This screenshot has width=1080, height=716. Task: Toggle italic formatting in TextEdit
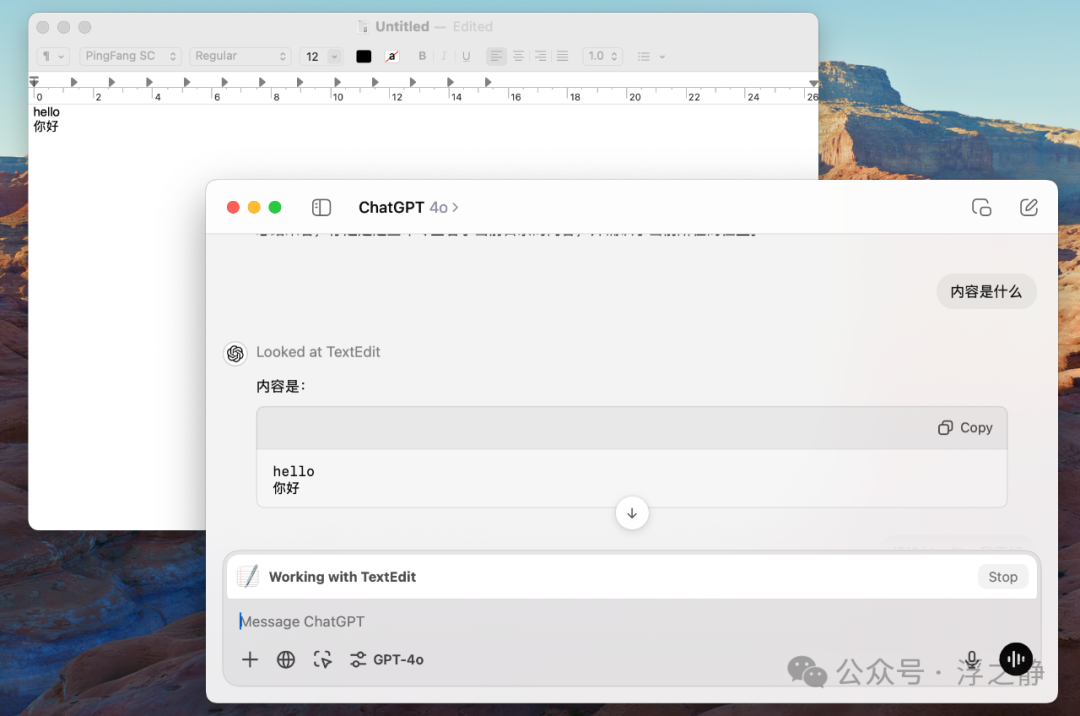coord(444,56)
